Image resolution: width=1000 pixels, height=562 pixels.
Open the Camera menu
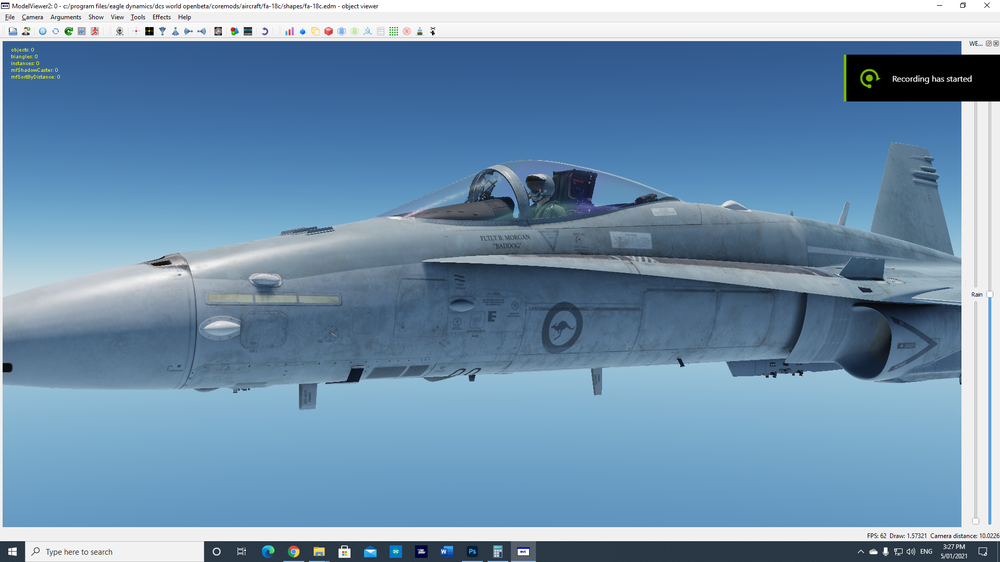click(x=33, y=17)
